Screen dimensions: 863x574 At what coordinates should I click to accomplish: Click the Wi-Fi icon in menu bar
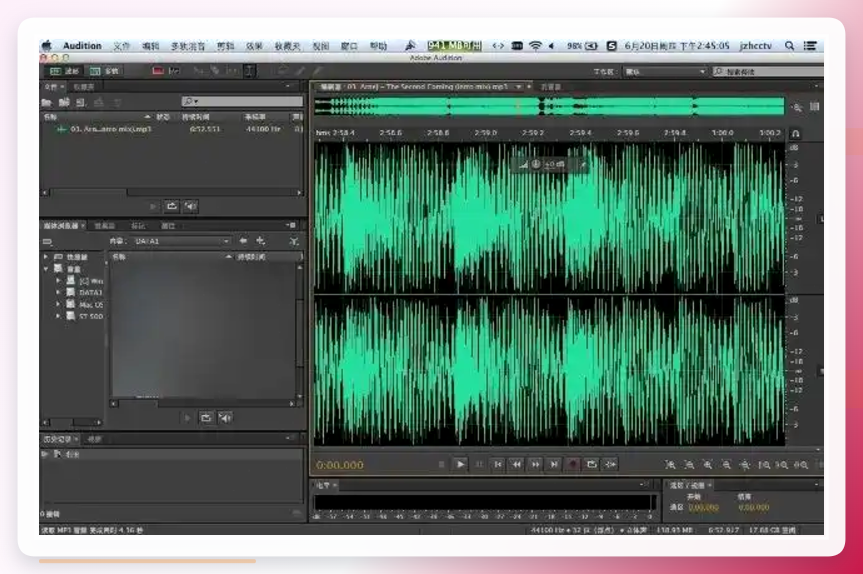pos(535,46)
